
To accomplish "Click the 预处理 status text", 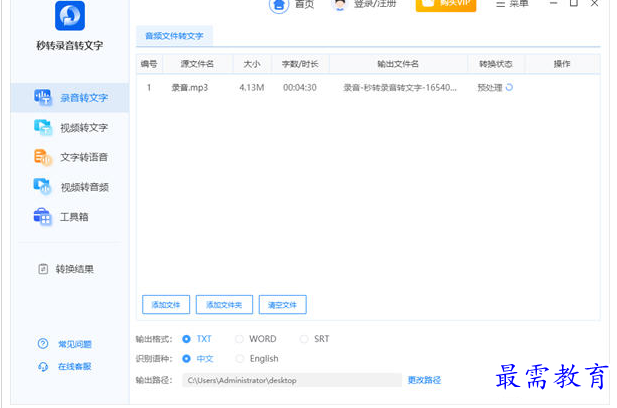I will pos(490,87).
